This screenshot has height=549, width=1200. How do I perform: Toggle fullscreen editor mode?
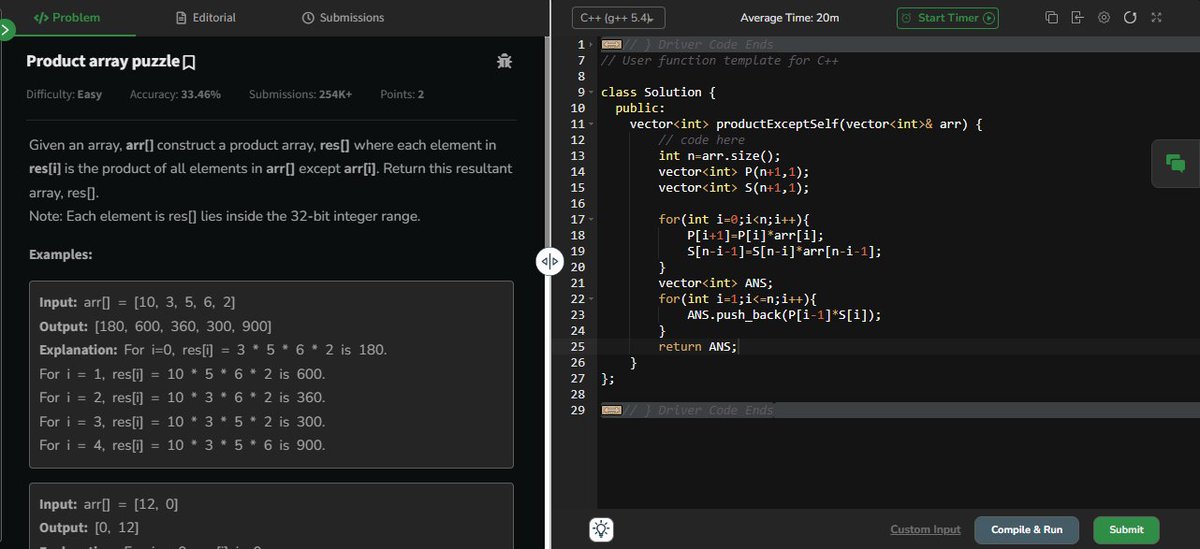1156,18
